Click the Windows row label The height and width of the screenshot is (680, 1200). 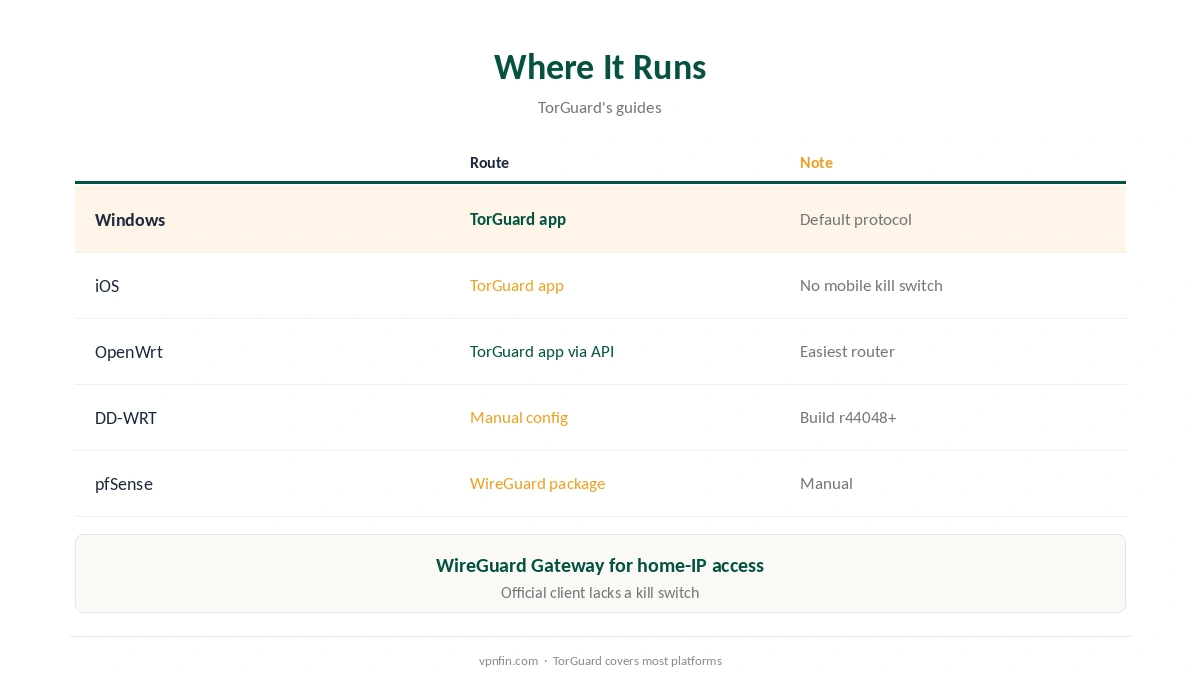pos(130,219)
